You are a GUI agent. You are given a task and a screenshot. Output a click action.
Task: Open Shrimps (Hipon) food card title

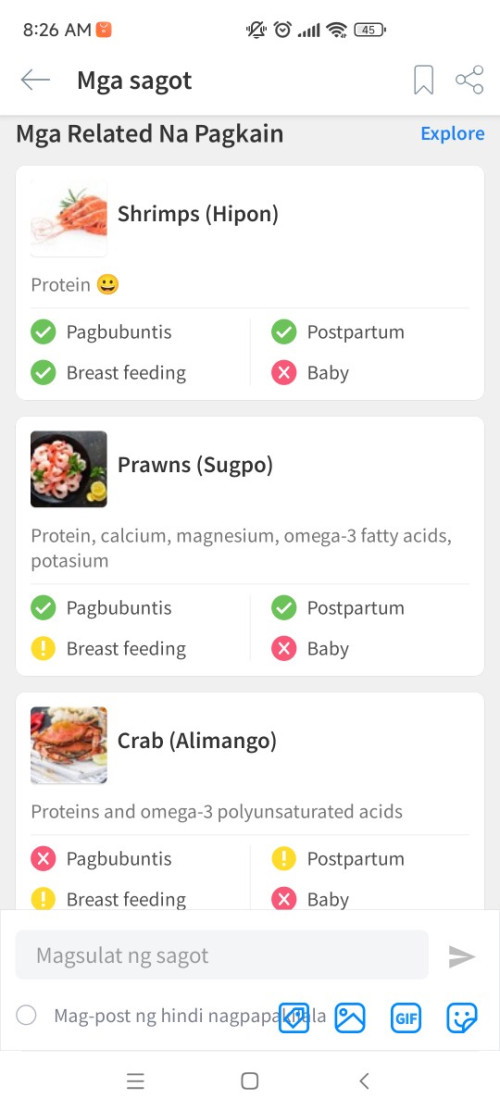pyautogui.click(x=198, y=214)
